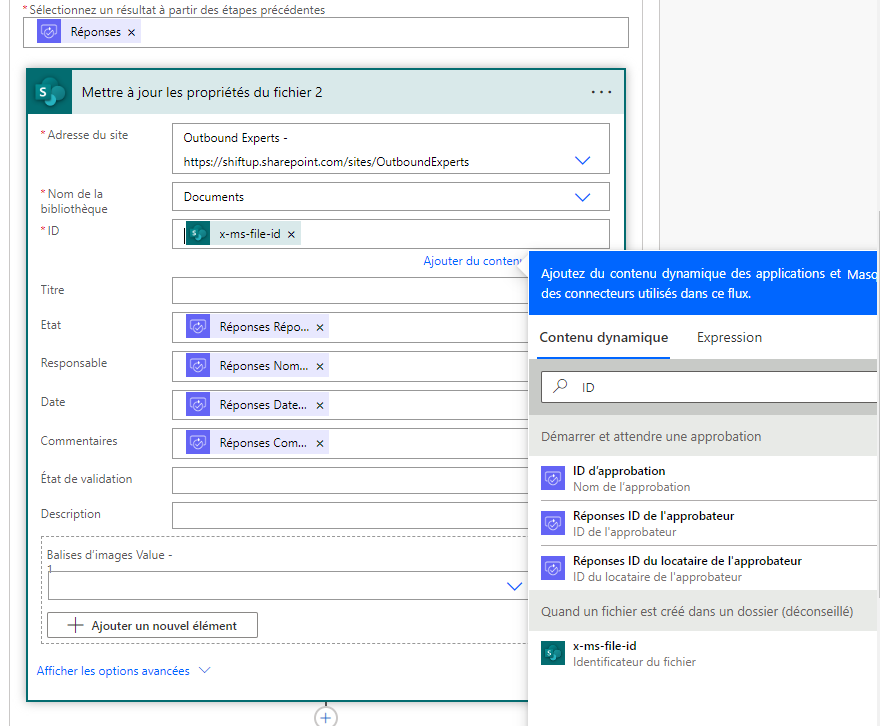Screen dimensions: 880x726
Task: Click the SharePoint icon in the action header
Action: (49, 92)
